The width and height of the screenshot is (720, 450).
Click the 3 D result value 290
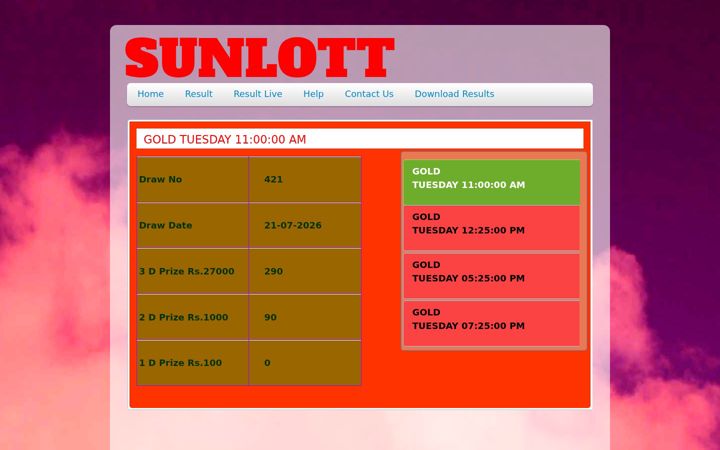tap(273, 271)
